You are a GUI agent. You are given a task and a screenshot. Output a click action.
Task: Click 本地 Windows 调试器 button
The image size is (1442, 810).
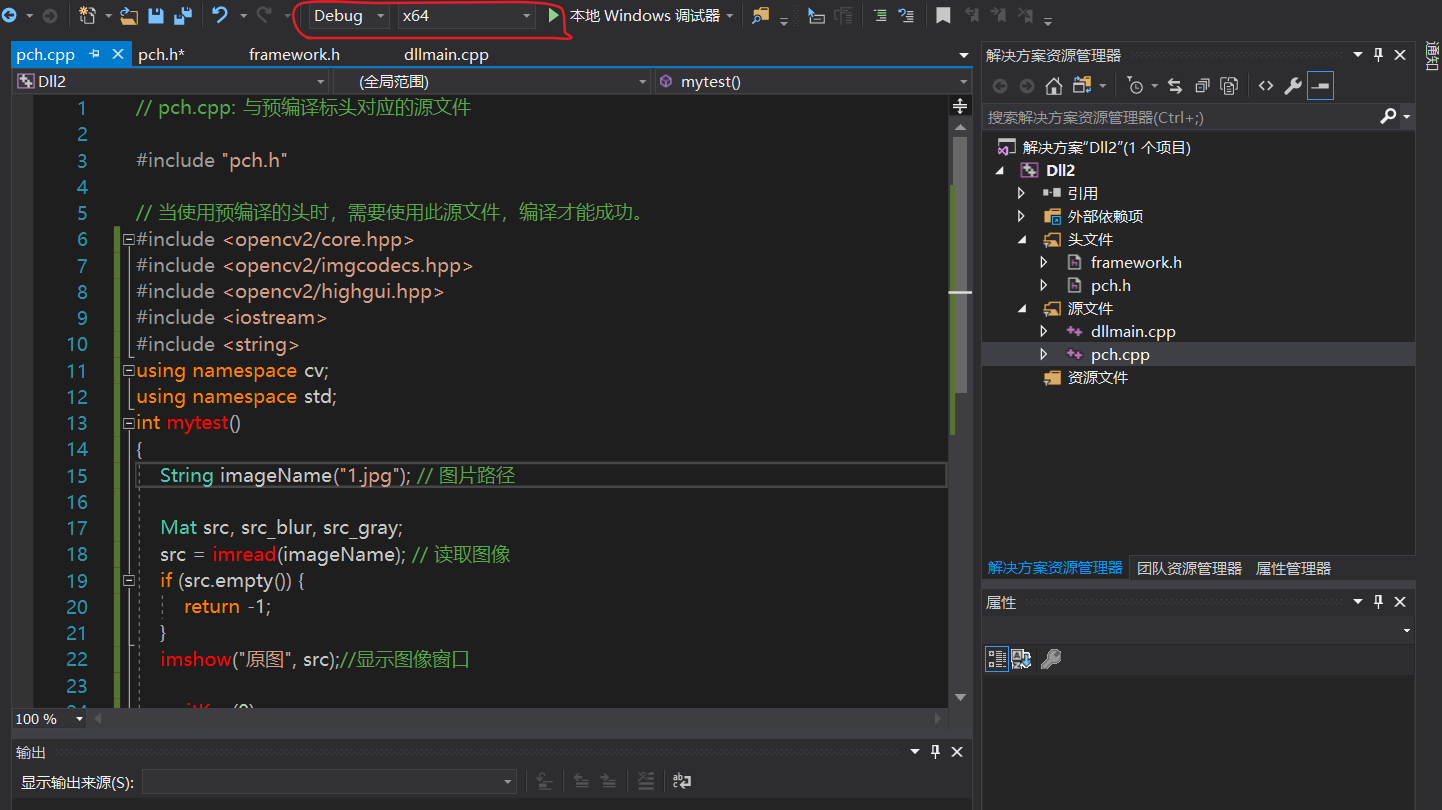(x=644, y=16)
